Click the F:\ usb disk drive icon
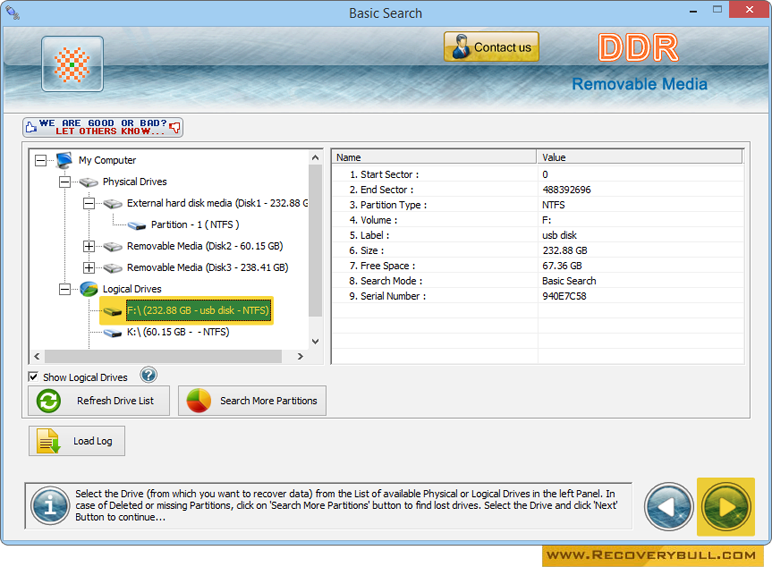 click(x=113, y=311)
